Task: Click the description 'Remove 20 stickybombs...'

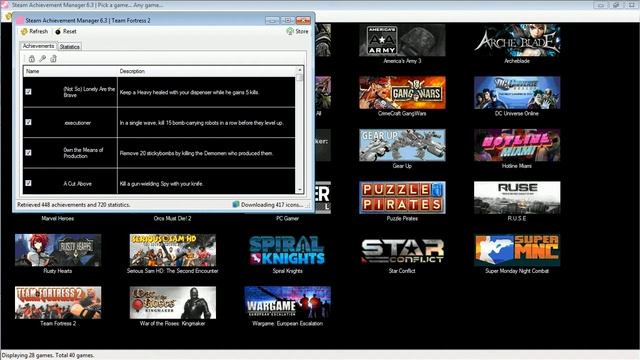Action: pyautogui.click(x=196, y=153)
